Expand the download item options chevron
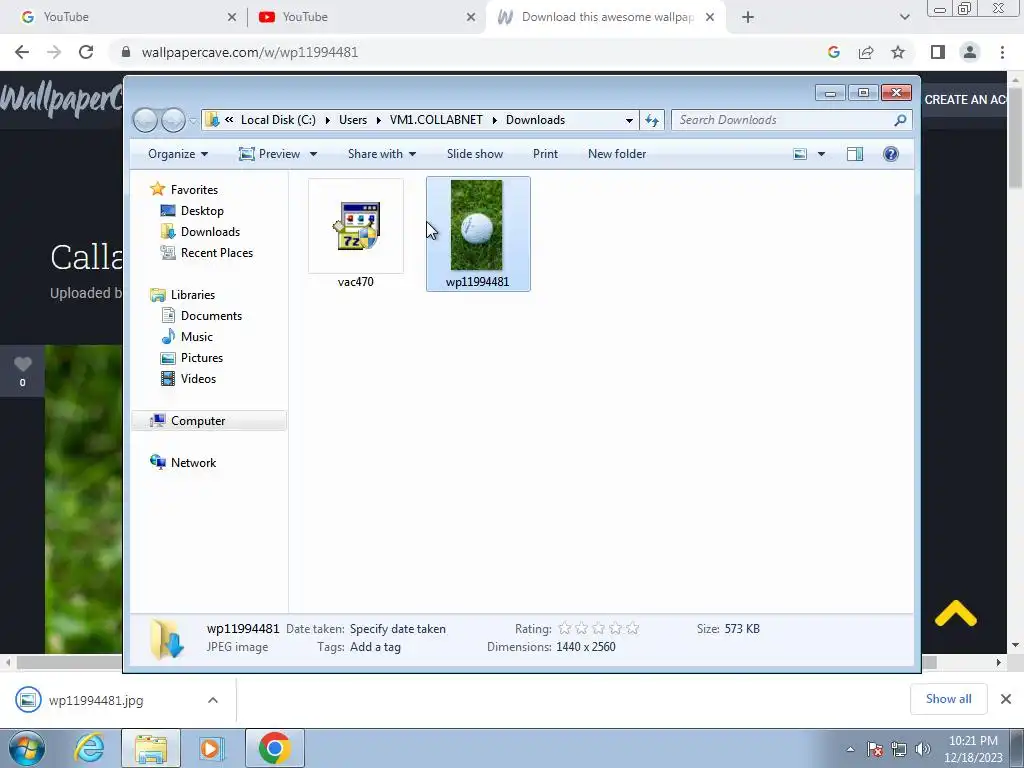 213,700
